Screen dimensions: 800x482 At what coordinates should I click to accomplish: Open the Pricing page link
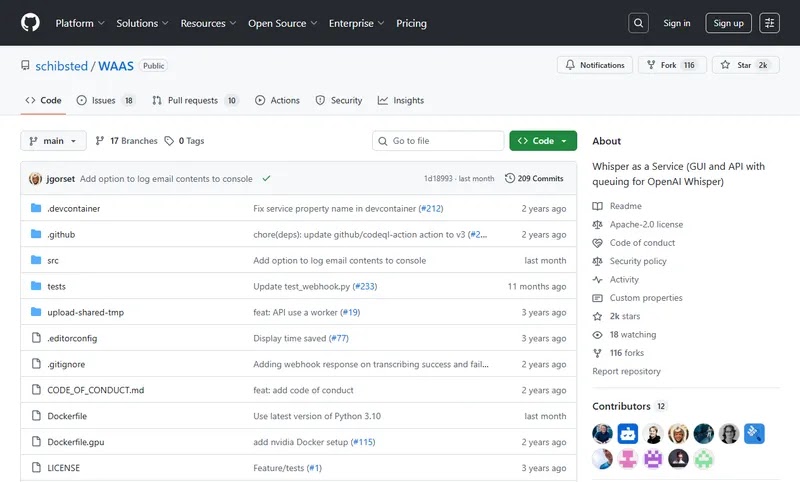411,23
